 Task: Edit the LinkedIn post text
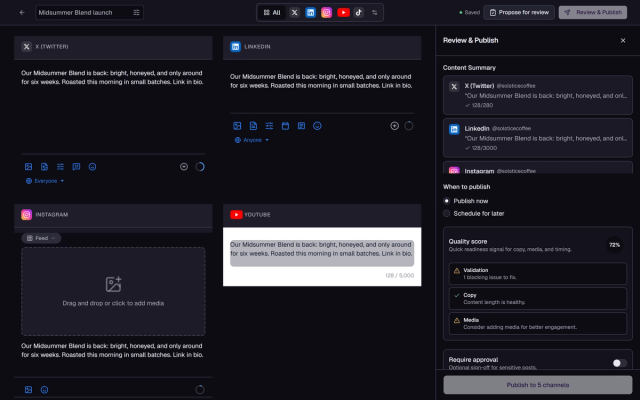[x=322, y=81]
